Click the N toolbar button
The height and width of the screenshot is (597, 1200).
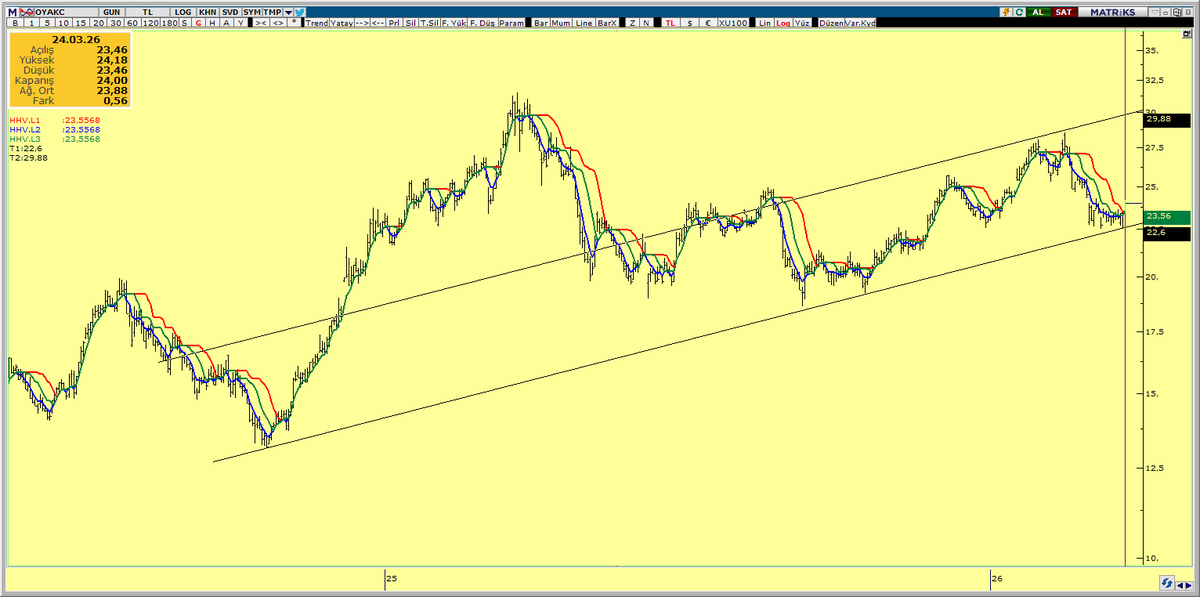pos(646,23)
